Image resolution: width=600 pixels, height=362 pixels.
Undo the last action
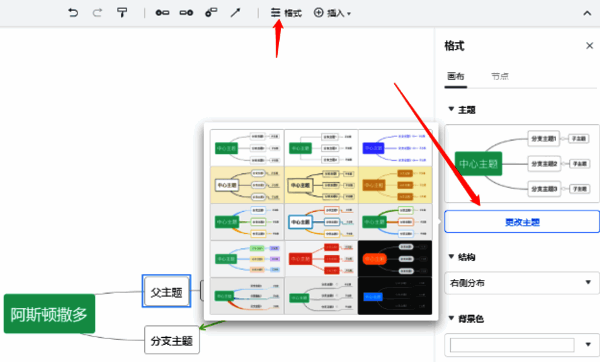click(73, 13)
